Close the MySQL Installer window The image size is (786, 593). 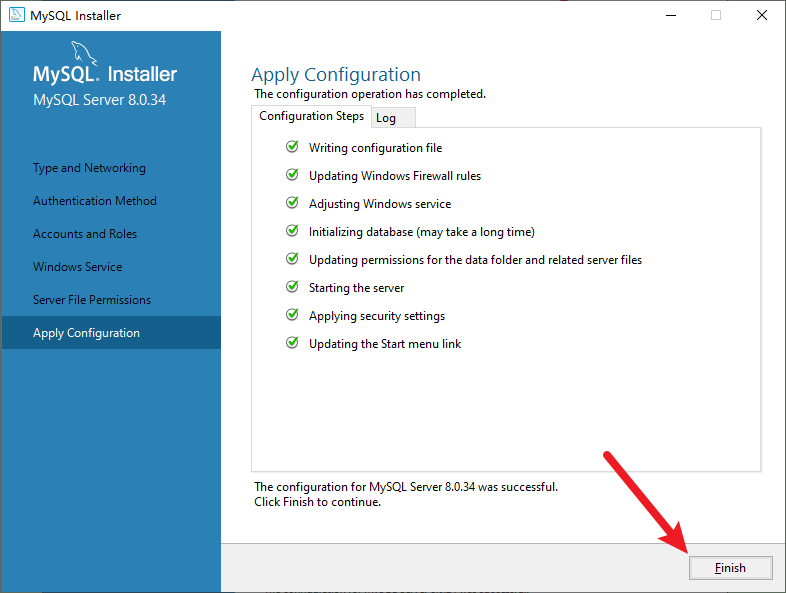click(x=762, y=16)
